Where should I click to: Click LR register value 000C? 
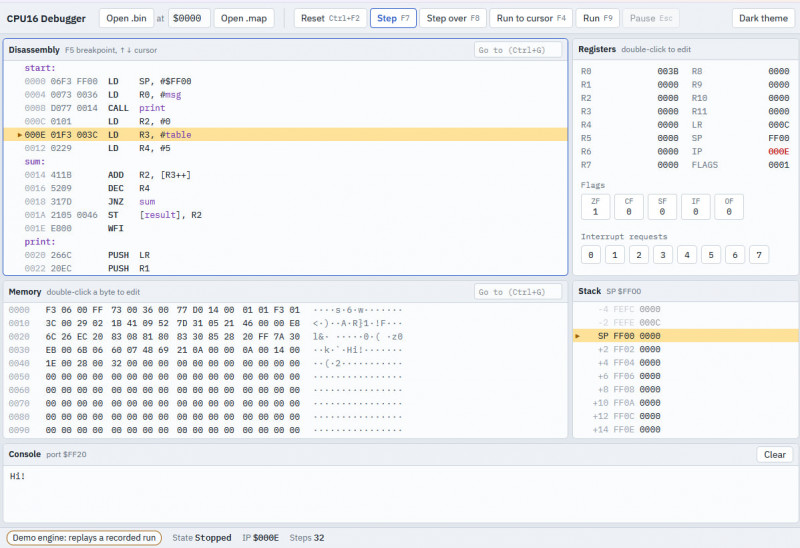point(779,124)
